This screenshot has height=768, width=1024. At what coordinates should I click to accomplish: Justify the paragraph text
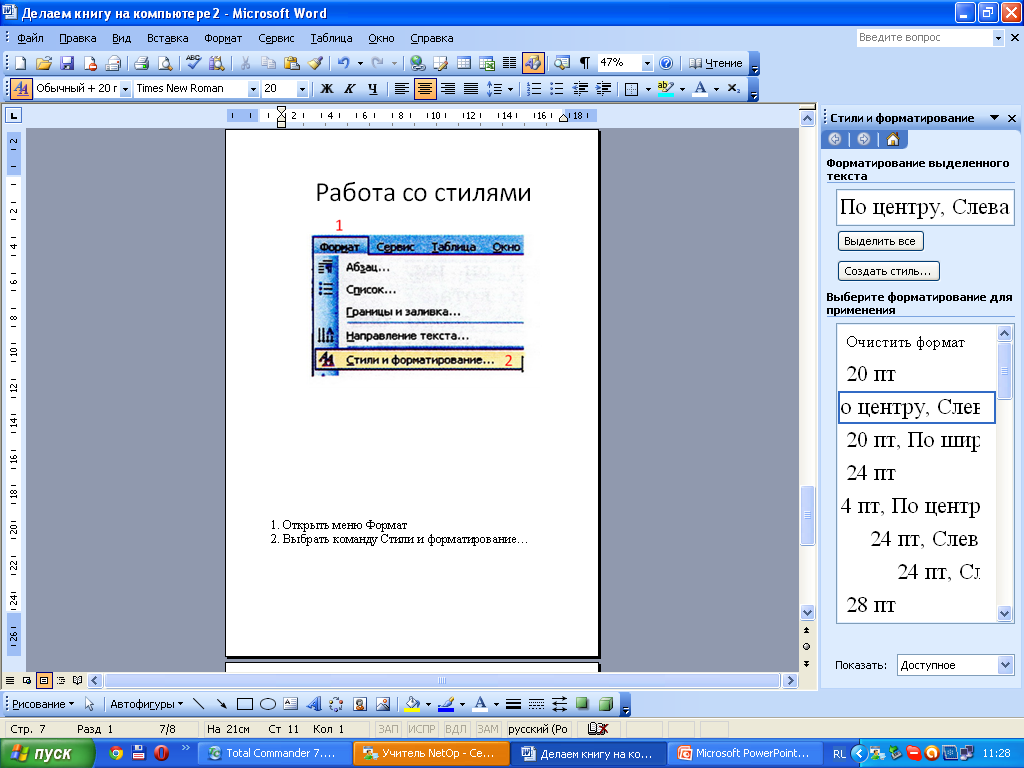point(471,89)
